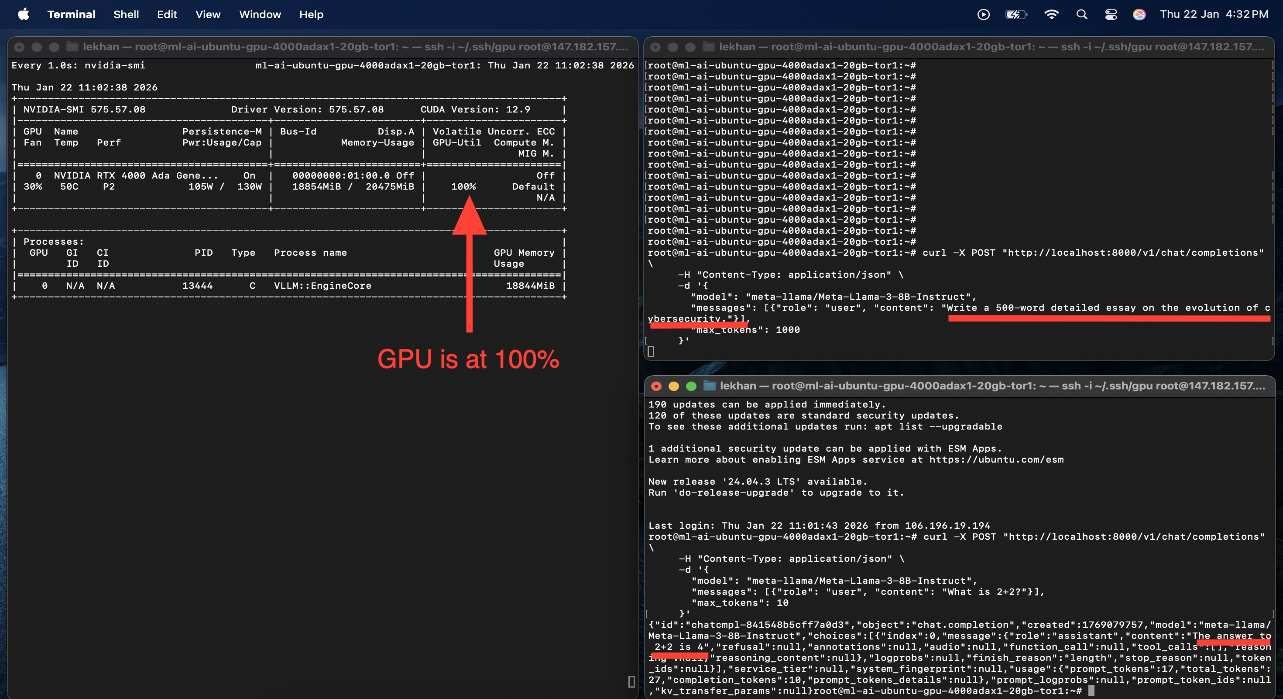Click 'The answer to' response content text
Image resolution: width=1283 pixels, height=699 pixels.
[1232, 636]
